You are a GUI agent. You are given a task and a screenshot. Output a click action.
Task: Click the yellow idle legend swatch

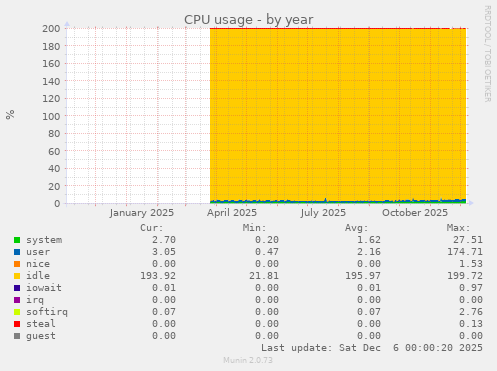coord(17,276)
